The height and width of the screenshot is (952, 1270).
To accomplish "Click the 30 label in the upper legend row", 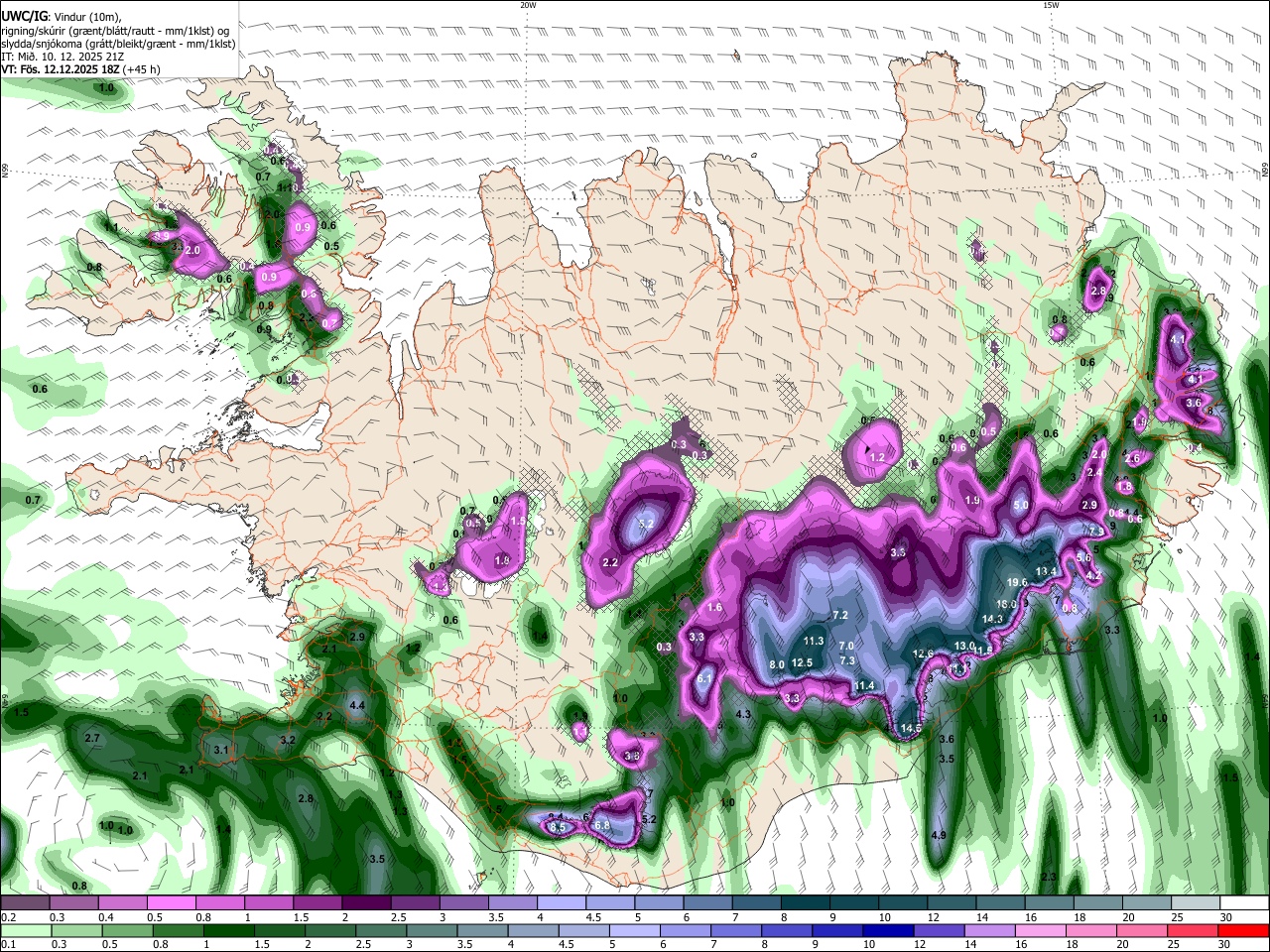I will pyautogui.click(x=1226, y=917).
